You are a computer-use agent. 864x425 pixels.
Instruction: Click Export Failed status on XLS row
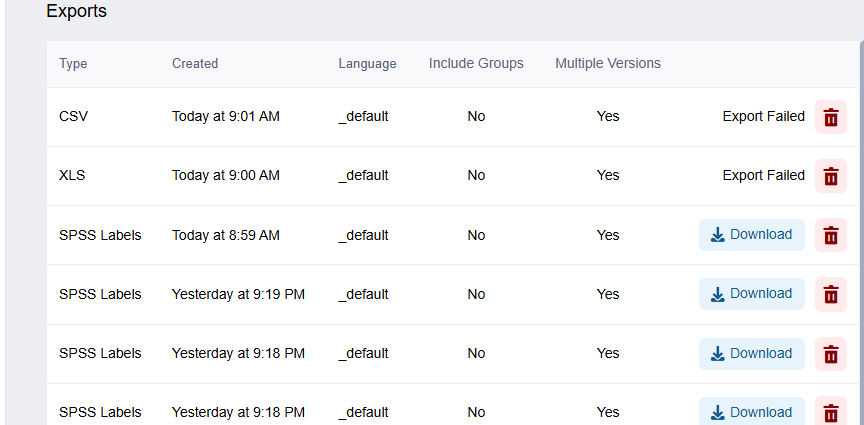pos(764,175)
